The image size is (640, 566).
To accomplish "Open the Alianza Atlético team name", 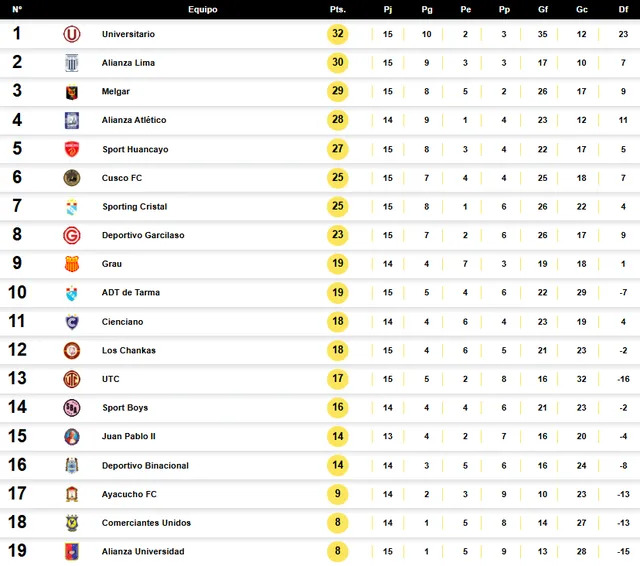I will click(134, 120).
